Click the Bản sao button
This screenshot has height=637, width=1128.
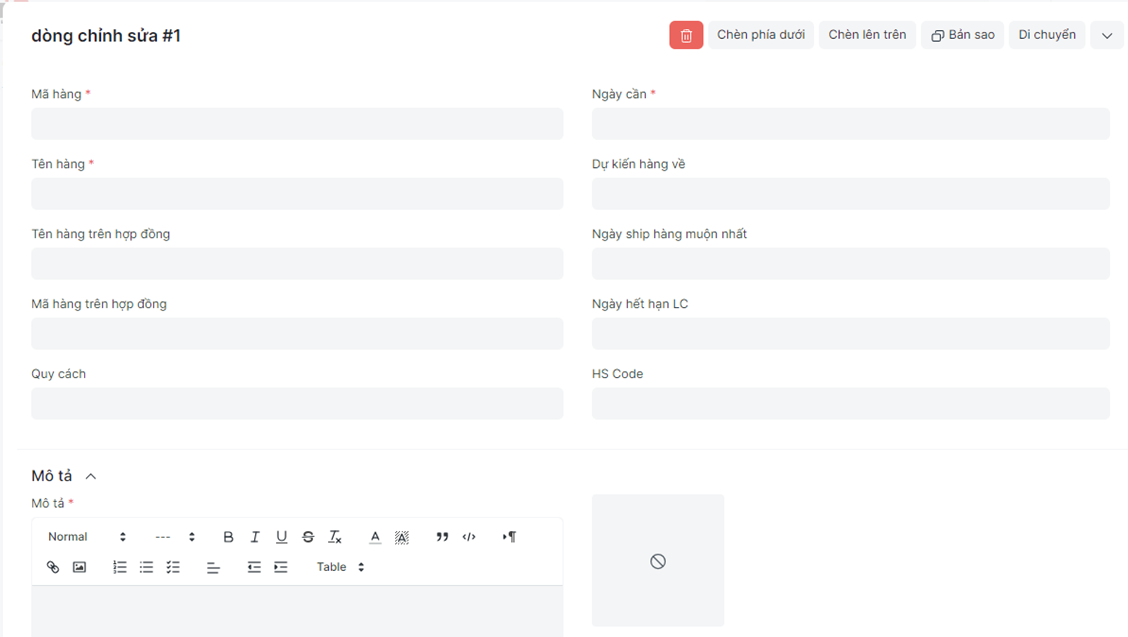pos(962,35)
